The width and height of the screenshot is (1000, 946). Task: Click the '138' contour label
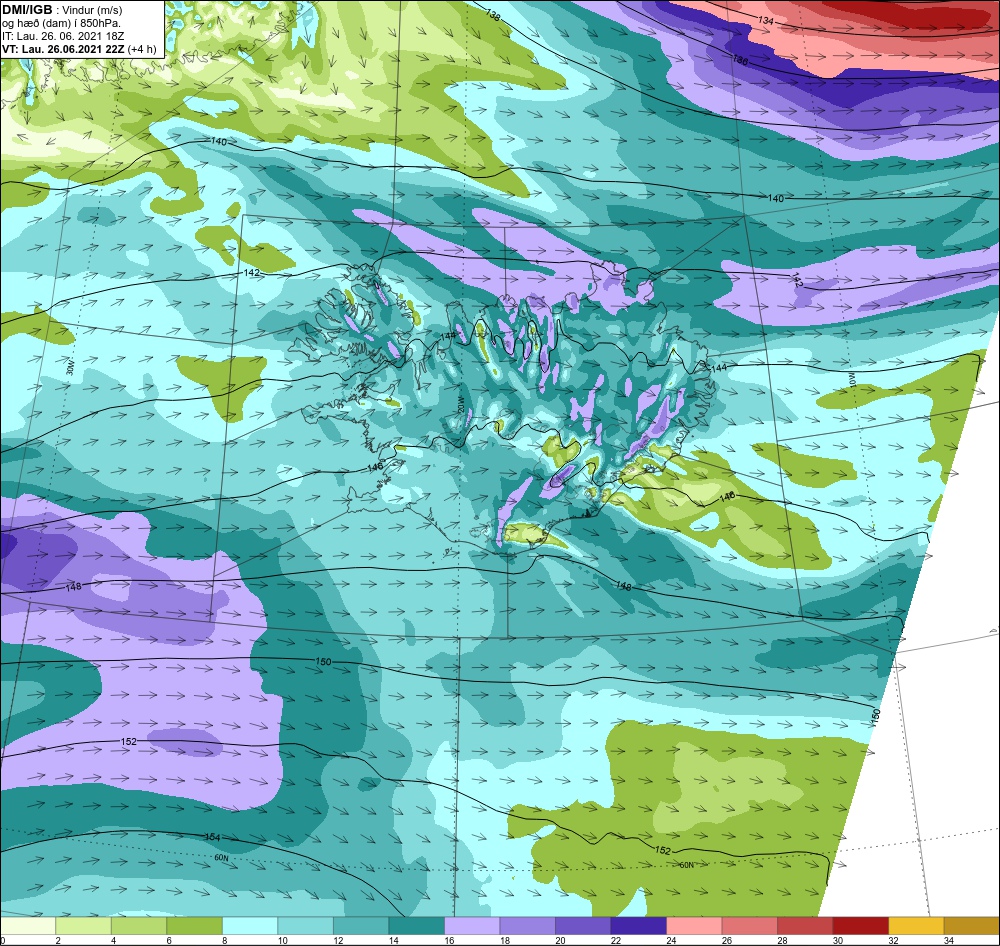[x=492, y=15]
